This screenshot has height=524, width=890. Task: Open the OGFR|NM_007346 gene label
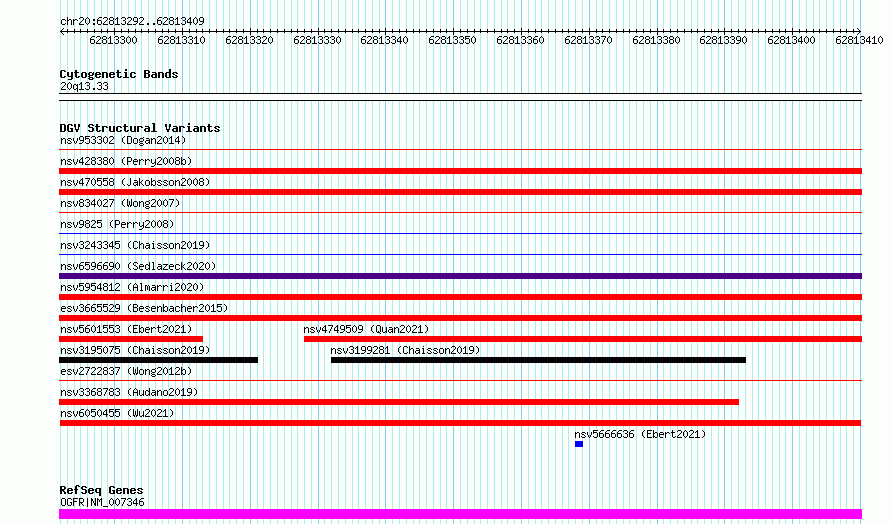coord(102,502)
